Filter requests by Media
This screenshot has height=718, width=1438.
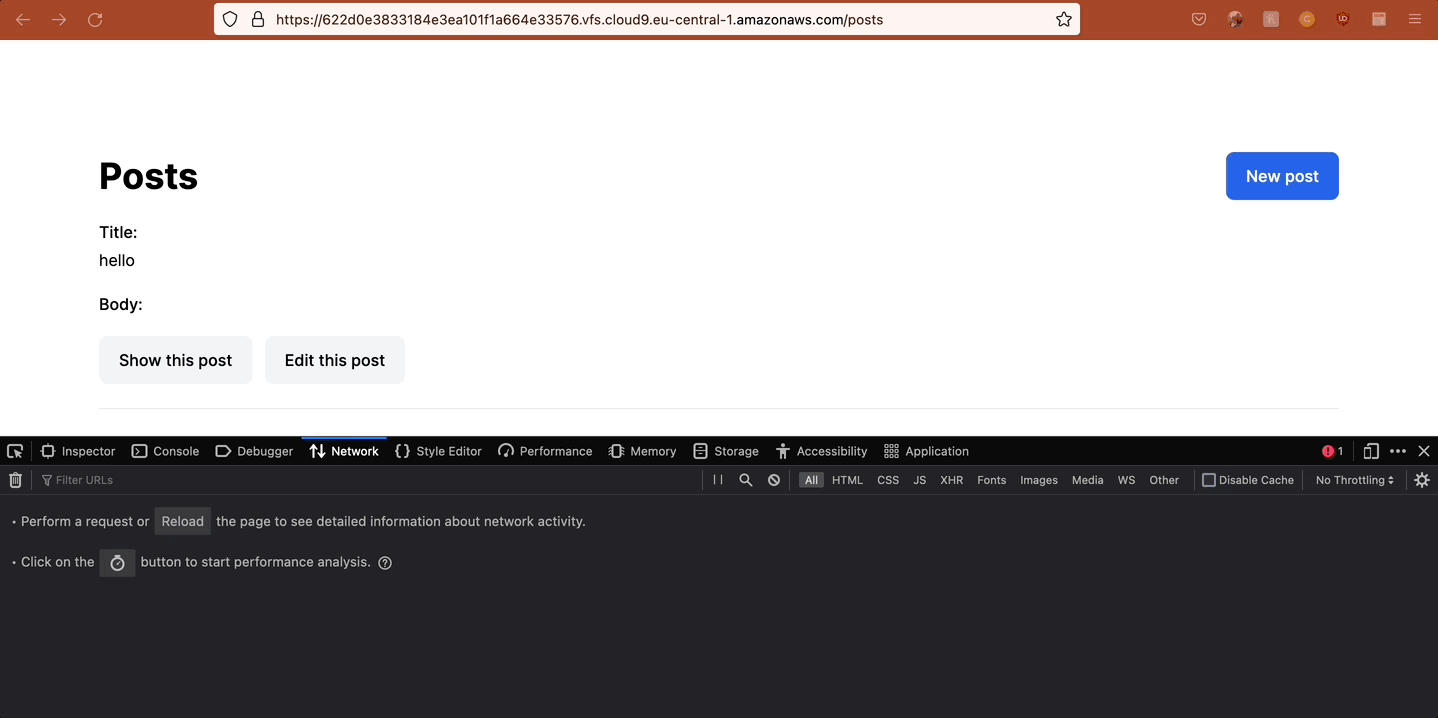tap(1088, 480)
